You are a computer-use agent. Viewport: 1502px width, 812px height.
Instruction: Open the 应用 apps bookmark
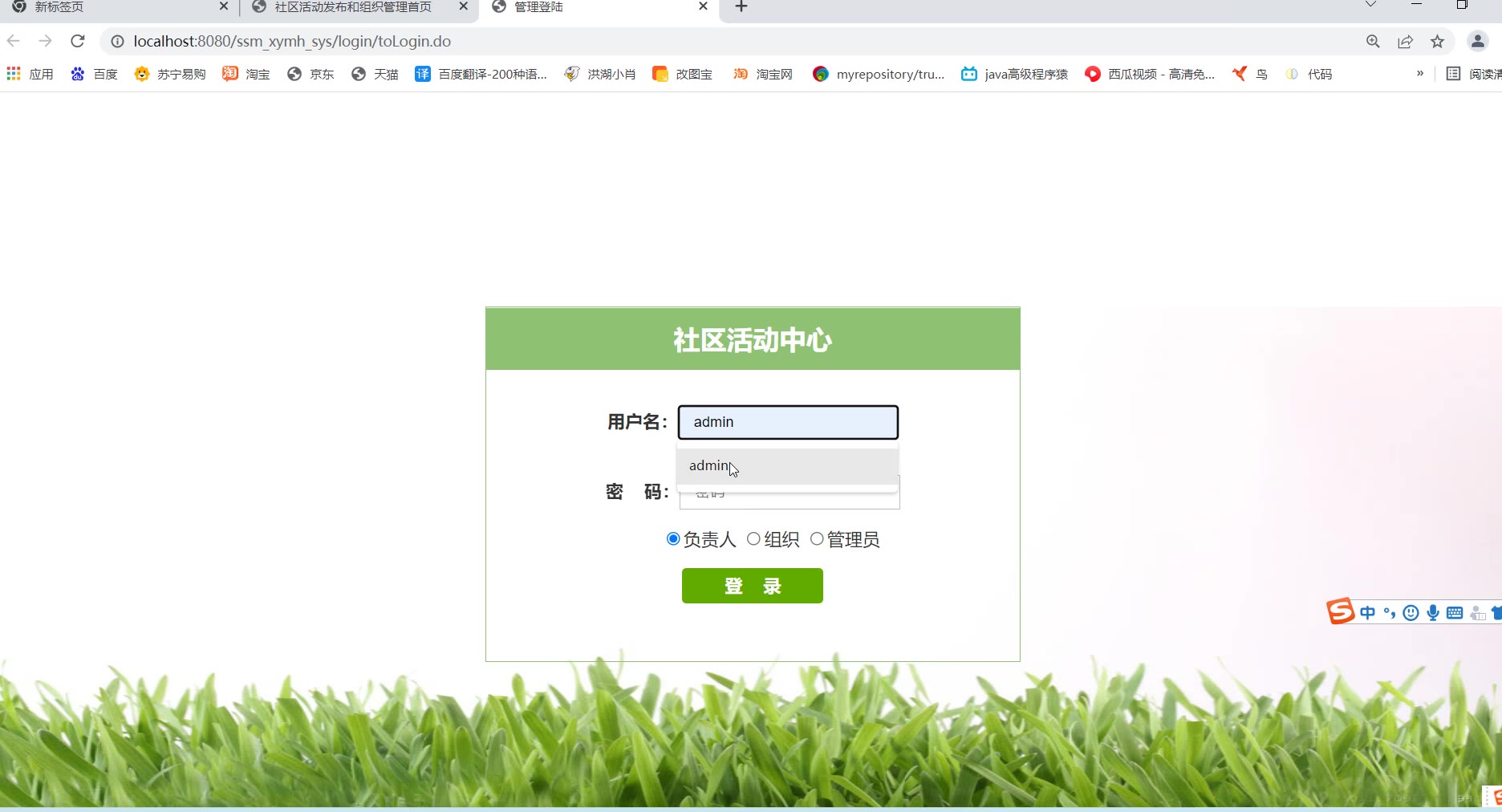click(x=30, y=74)
